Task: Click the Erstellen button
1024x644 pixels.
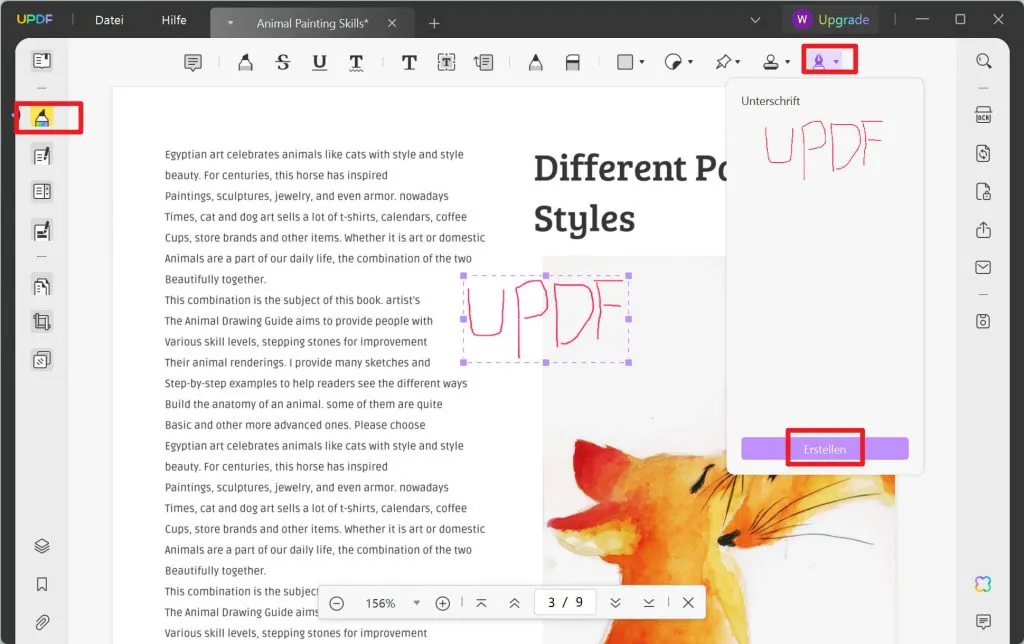Action: pyautogui.click(x=825, y=449)
